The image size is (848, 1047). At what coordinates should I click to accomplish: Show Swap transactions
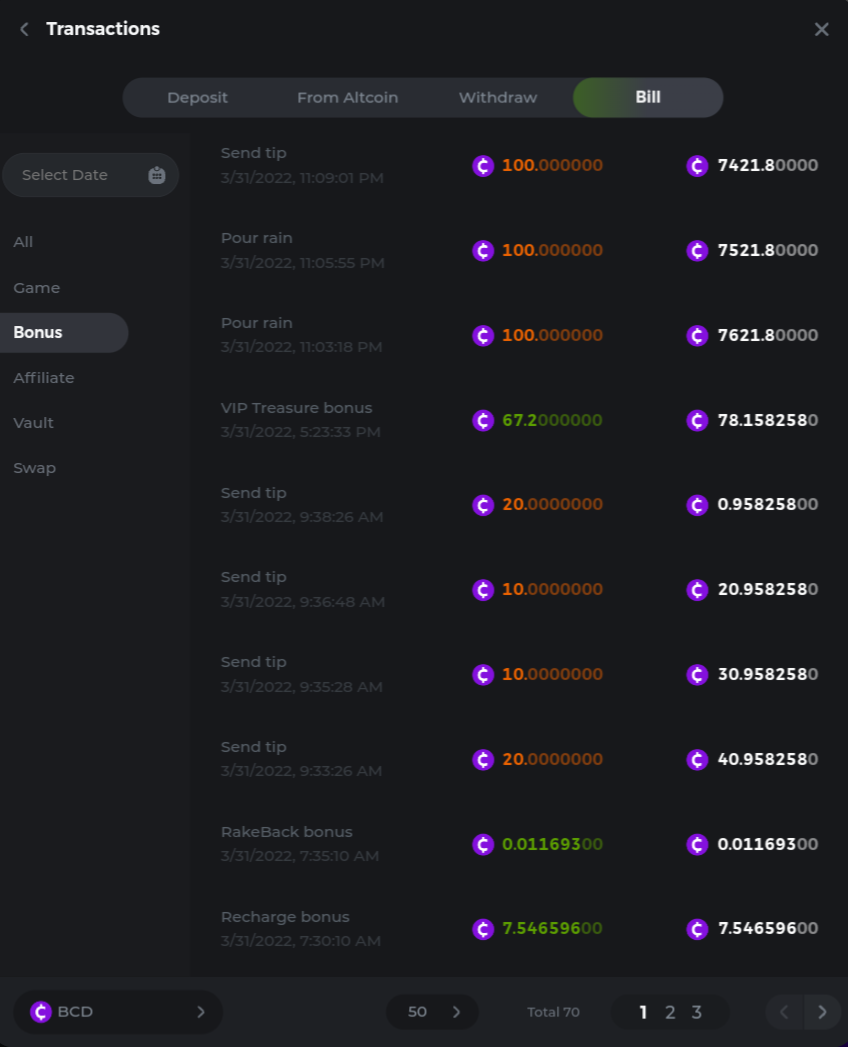click(x=35, y=468)
